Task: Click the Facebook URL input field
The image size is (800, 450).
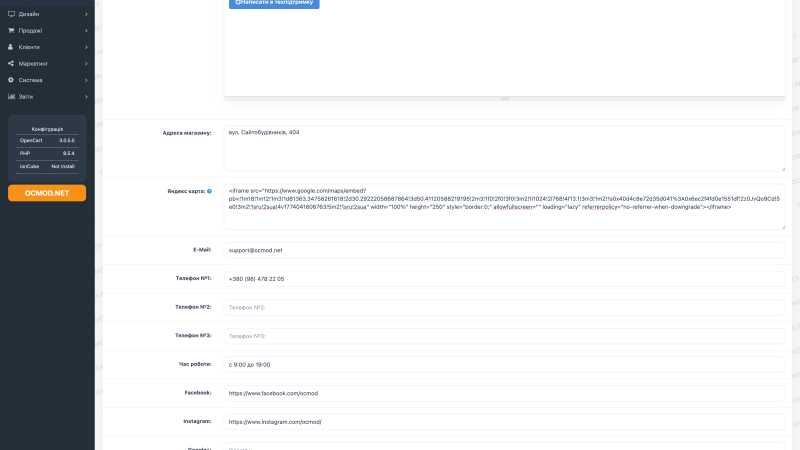Action: coord(505,393)
